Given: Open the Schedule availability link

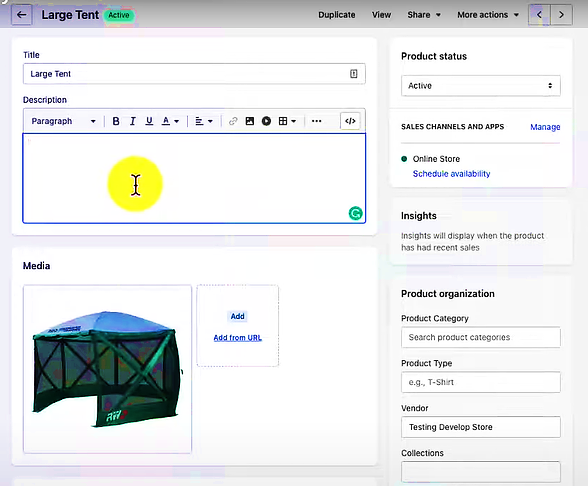Looking at the screenshot, I should click(452, 174).
